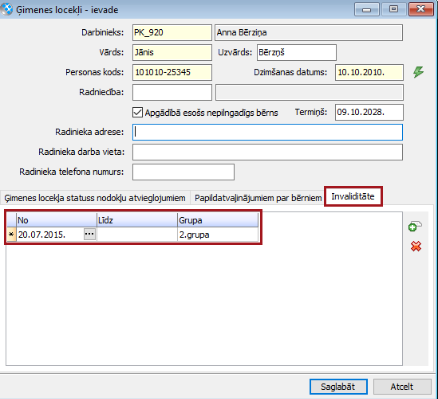The width and height of the screenshot is (438, 399).
Task: Click the 20.07.2015. date cell
Action: point(50,235)
